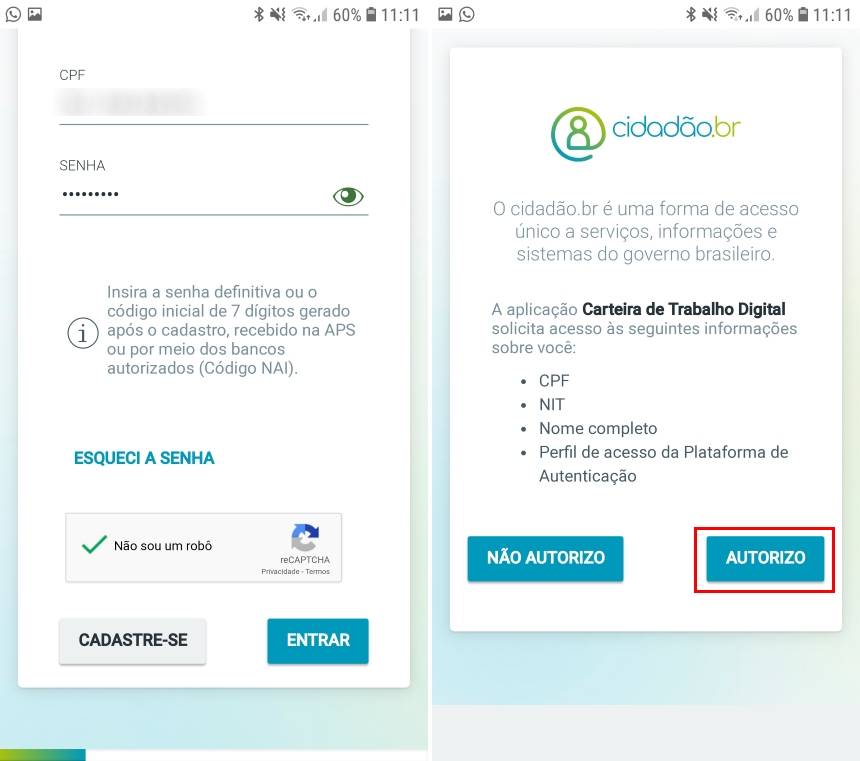Toggle password visibility eye icon
Screen dimensions: 860x761
tap(348, 196)
